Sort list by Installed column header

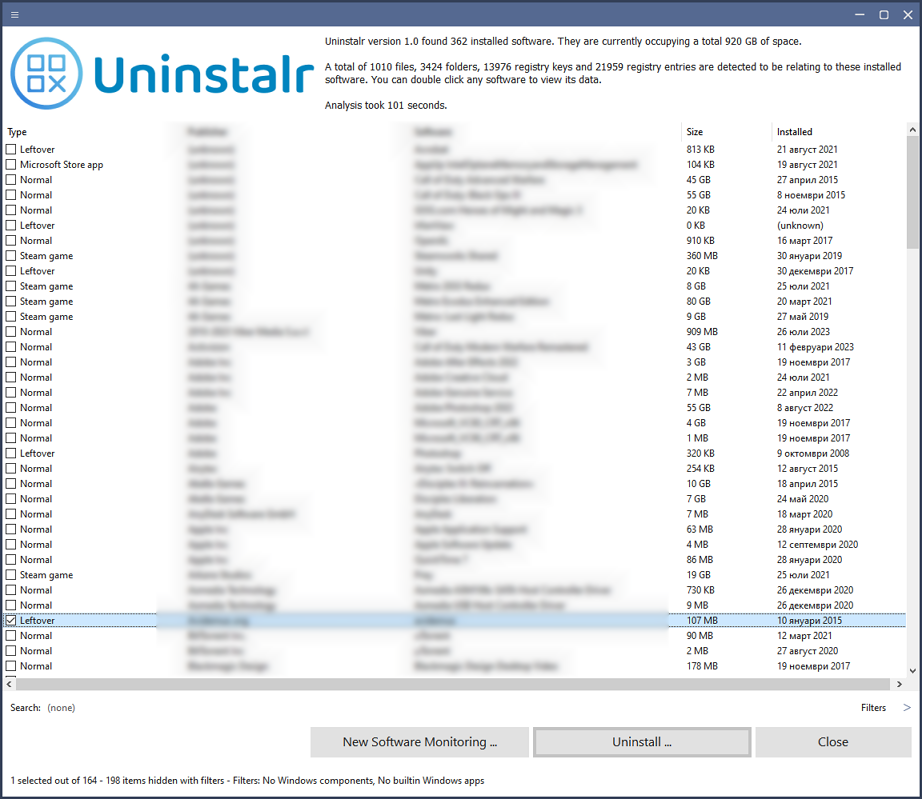[794, 132]
